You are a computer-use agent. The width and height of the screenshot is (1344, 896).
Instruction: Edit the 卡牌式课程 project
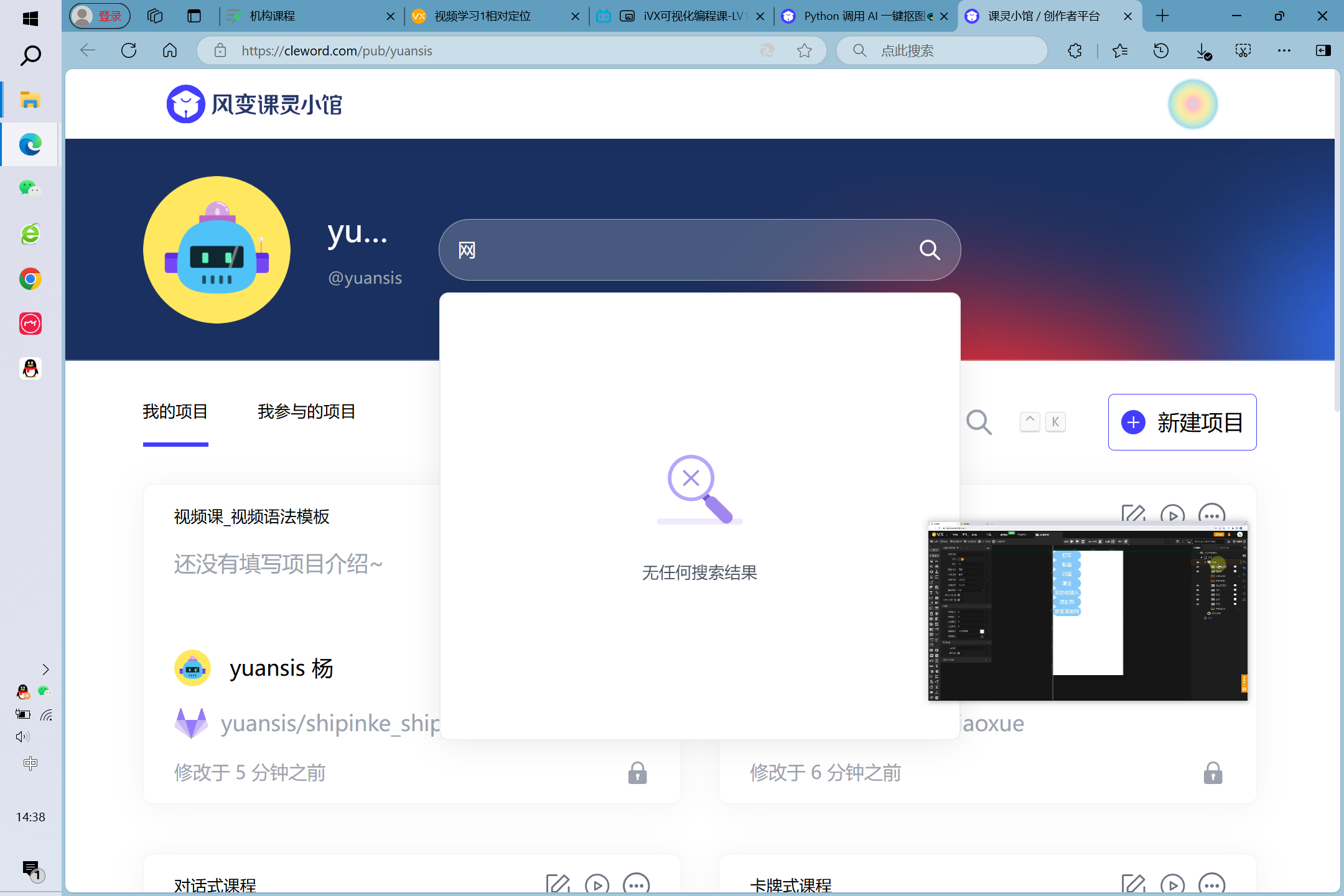[x=1134, y=884]
